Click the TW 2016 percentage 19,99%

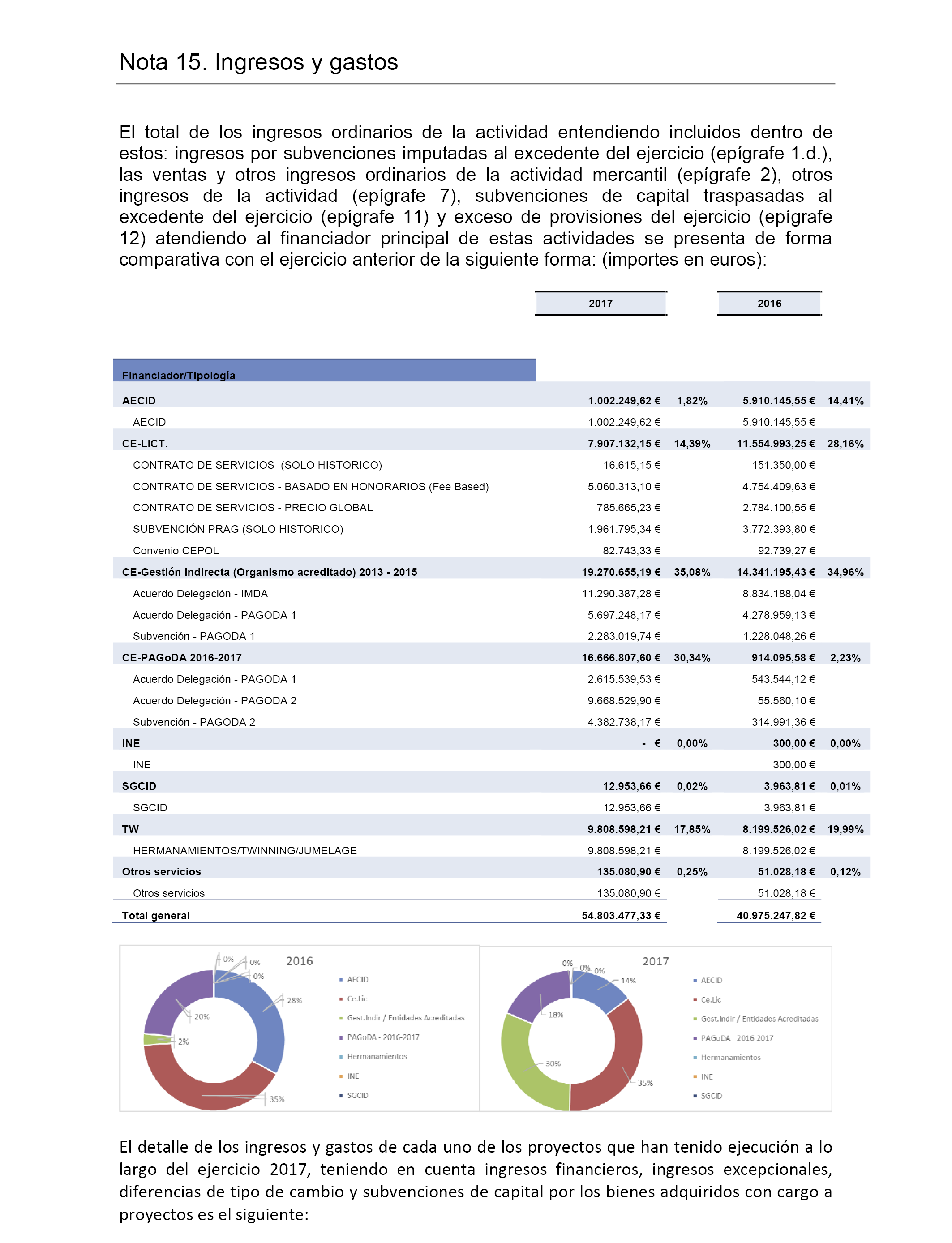point(845,829)
